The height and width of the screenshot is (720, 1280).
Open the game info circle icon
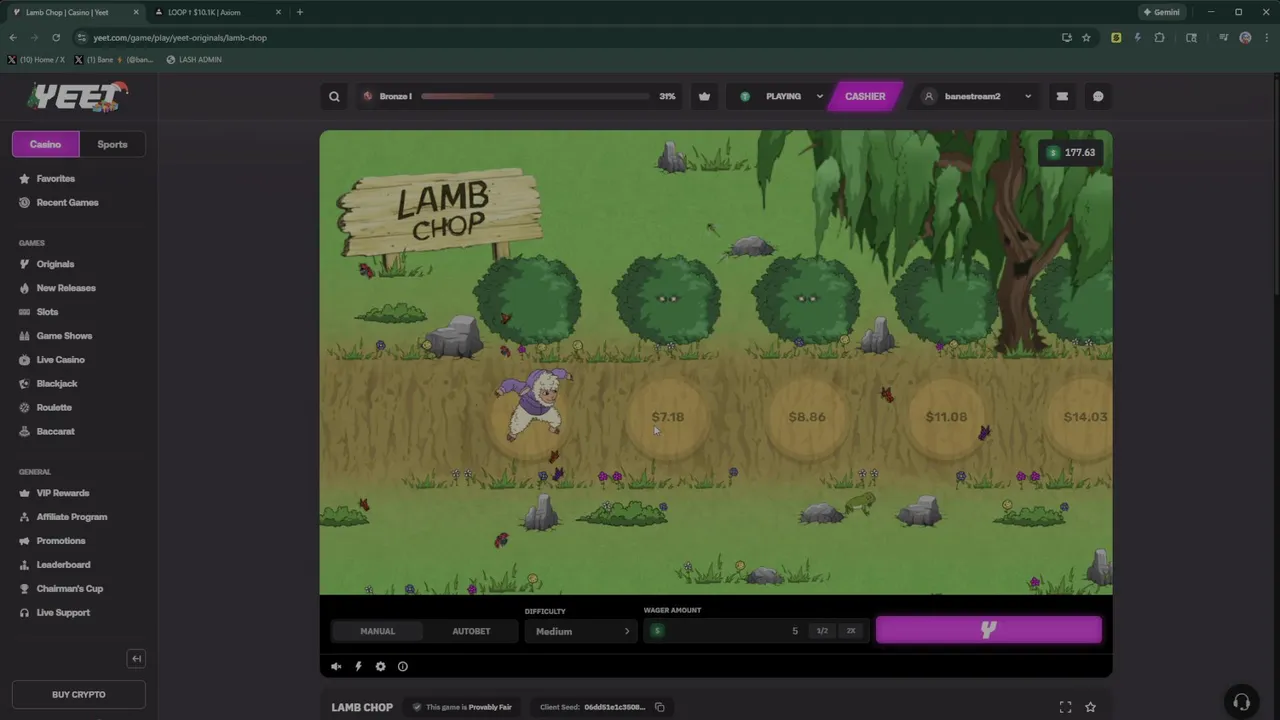coord(403,667)
